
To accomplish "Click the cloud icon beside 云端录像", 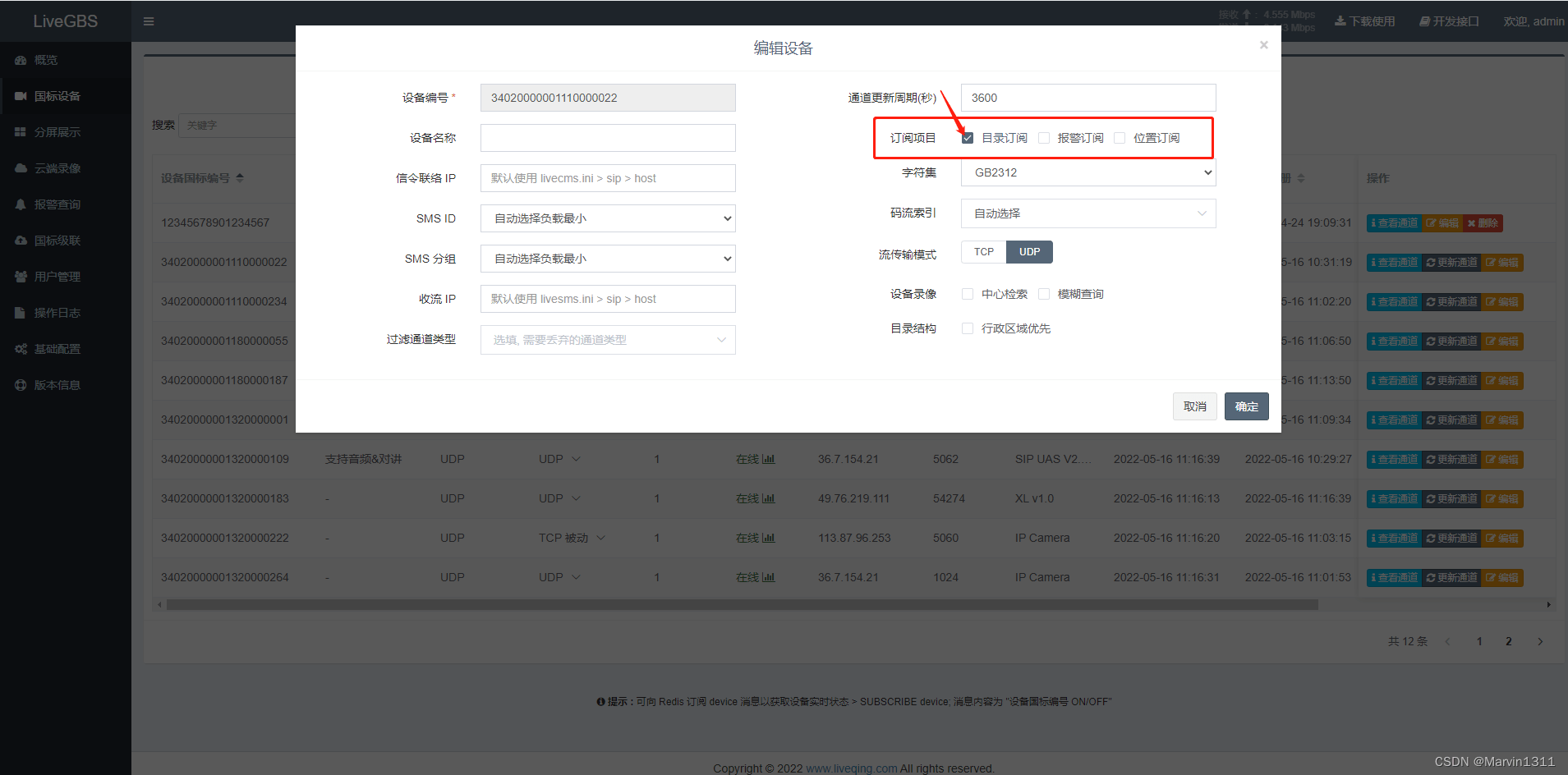I will (x=21, y=168).
